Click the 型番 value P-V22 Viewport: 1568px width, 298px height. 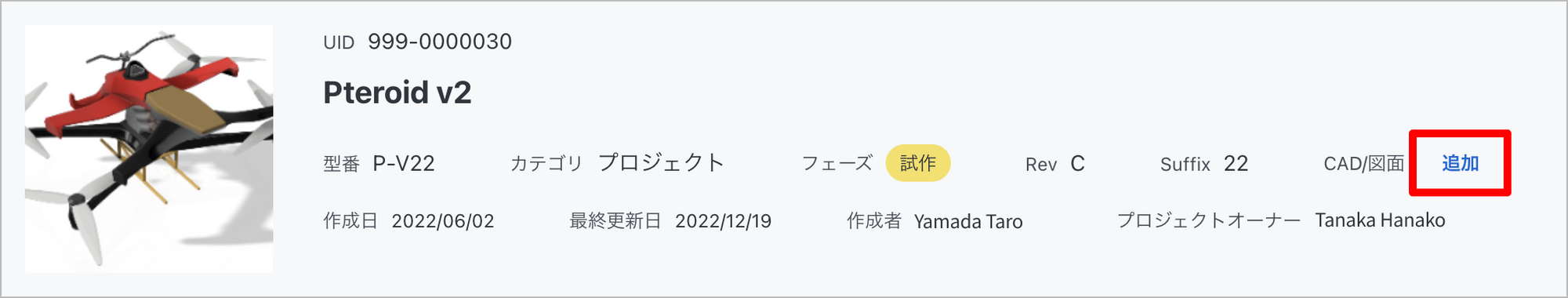404,163
